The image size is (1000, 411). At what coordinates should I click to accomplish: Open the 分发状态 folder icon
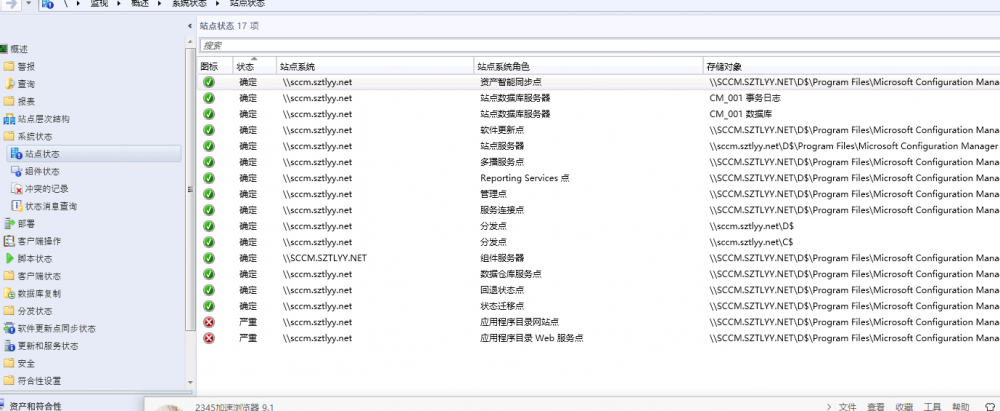[x=9, y=311]
